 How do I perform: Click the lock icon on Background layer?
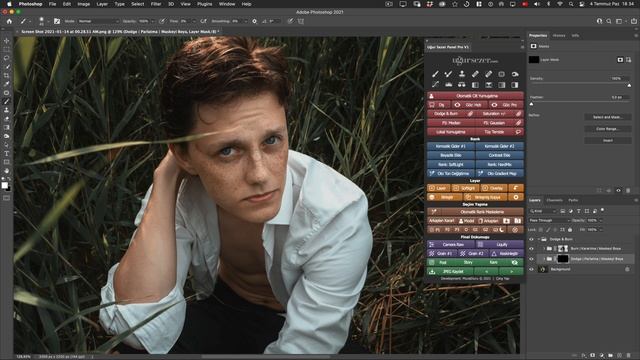627,269
